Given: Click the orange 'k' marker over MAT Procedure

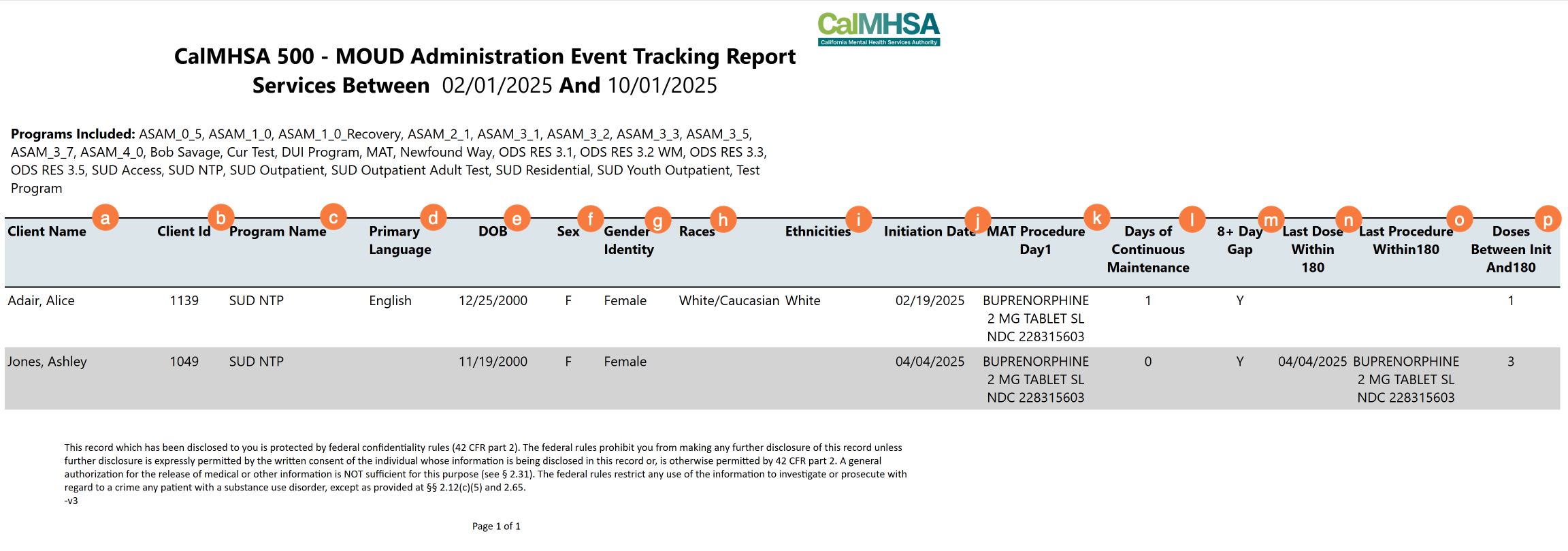Looking at the screenshot, I should 1096,218.
